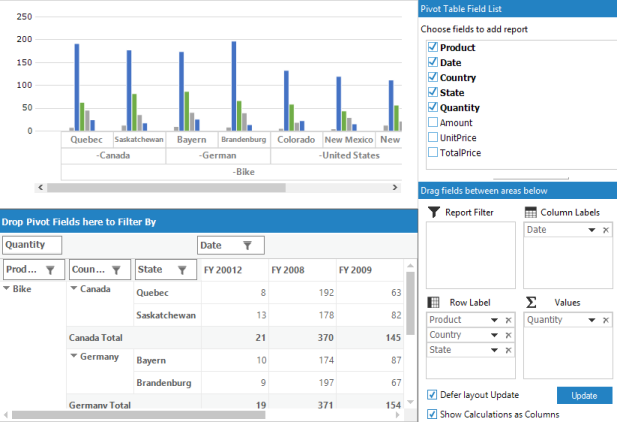Click the pivot grid scroll down arrow
Image resolution: width=617 pixels, height=422 pixels.
pos(410,402)
